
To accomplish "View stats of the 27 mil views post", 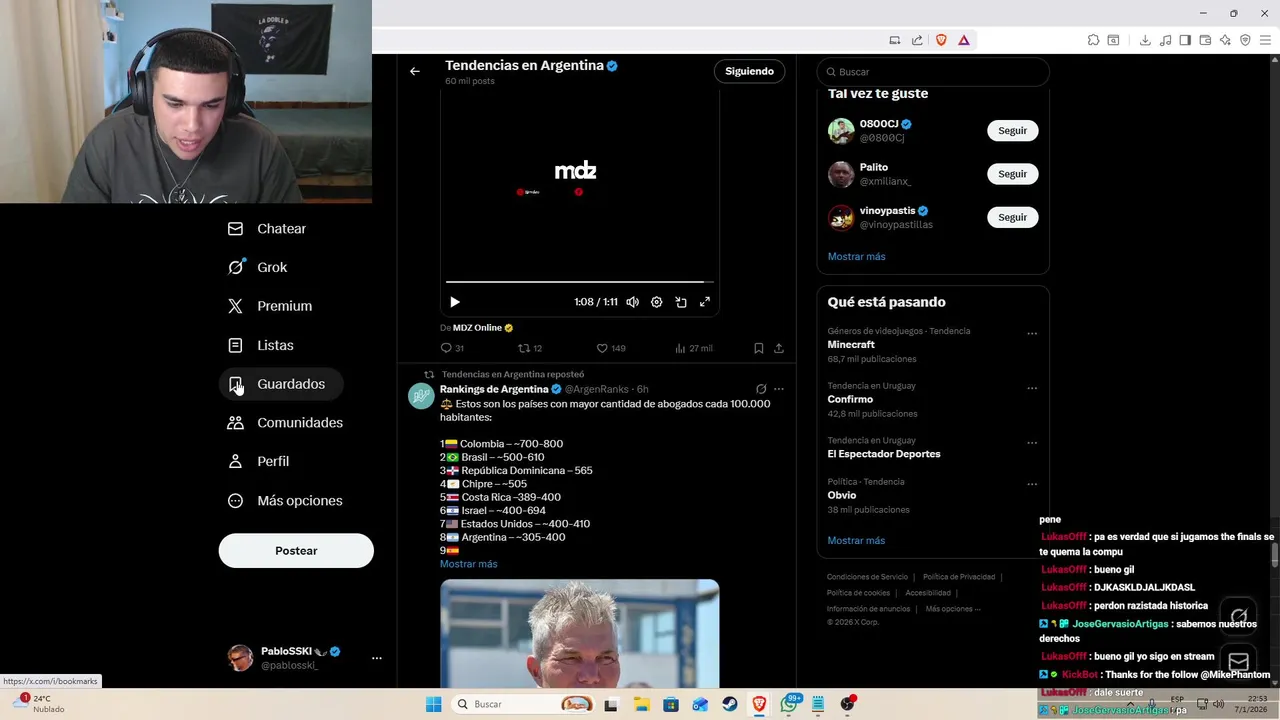I will (x=693, y=348).
